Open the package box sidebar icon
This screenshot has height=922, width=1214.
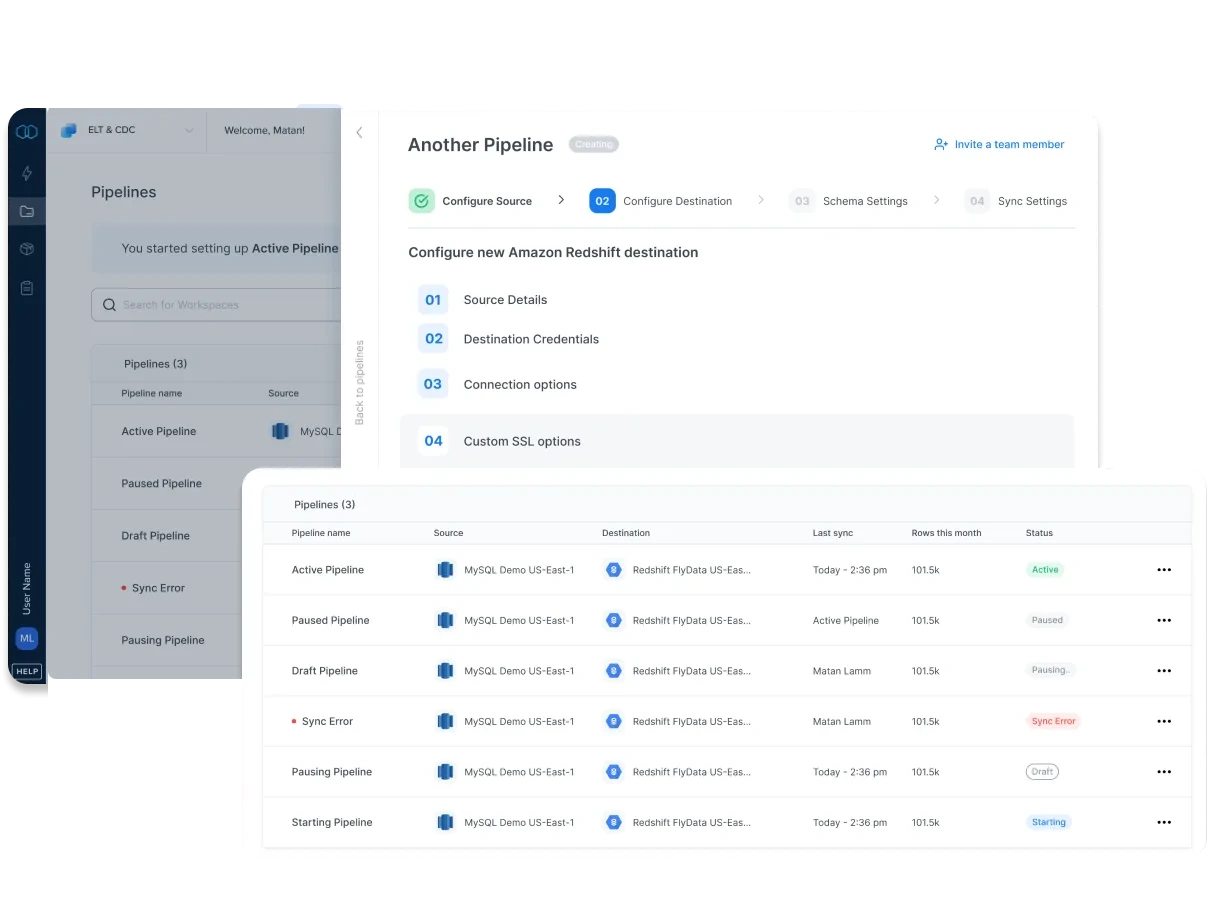tap(27, 249)
